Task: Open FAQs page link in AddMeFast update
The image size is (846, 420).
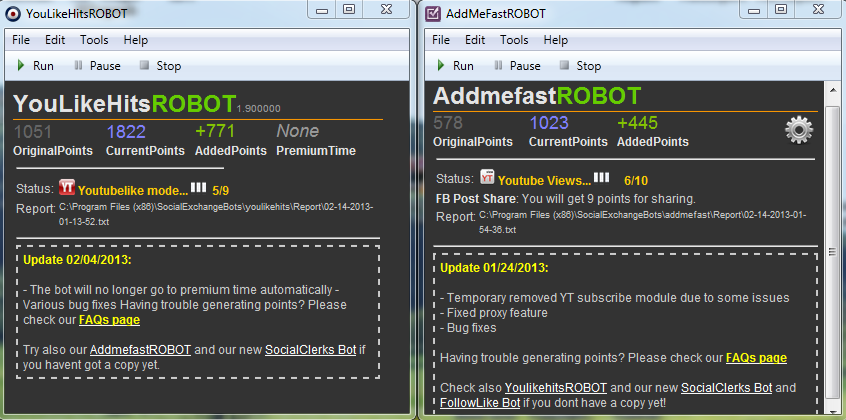Action: (756, 358)
